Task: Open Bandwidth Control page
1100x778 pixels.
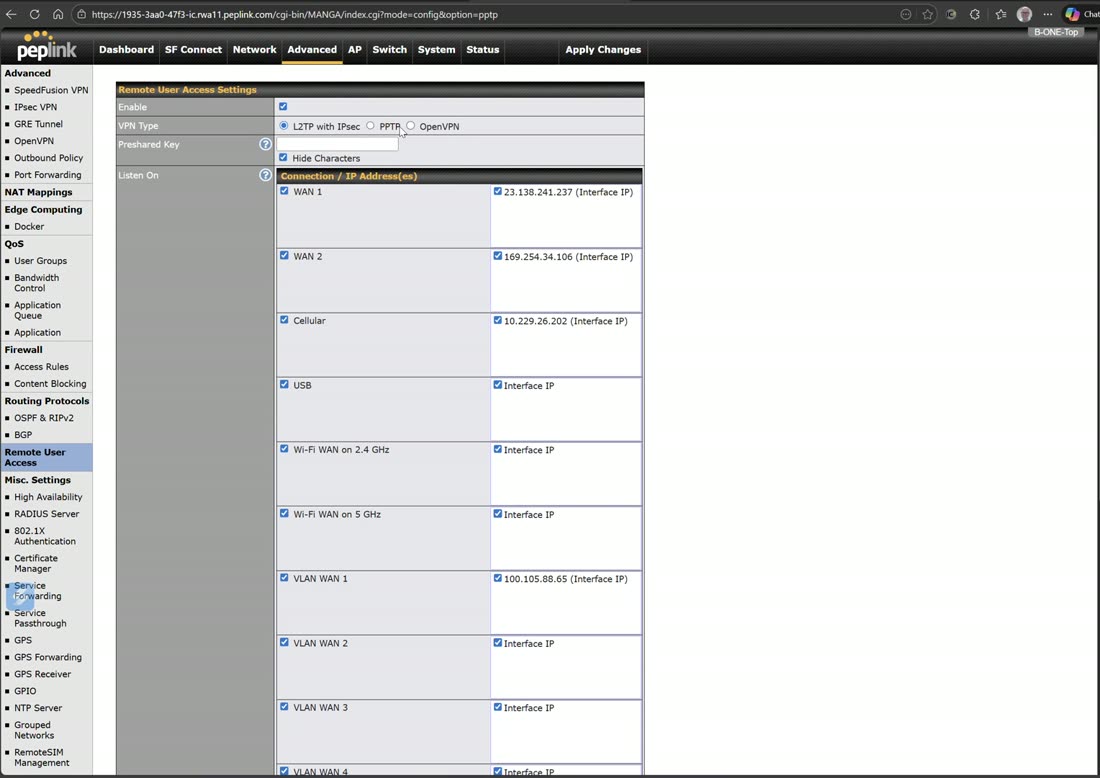Action: pyautogui.click(x=36, y=283)
